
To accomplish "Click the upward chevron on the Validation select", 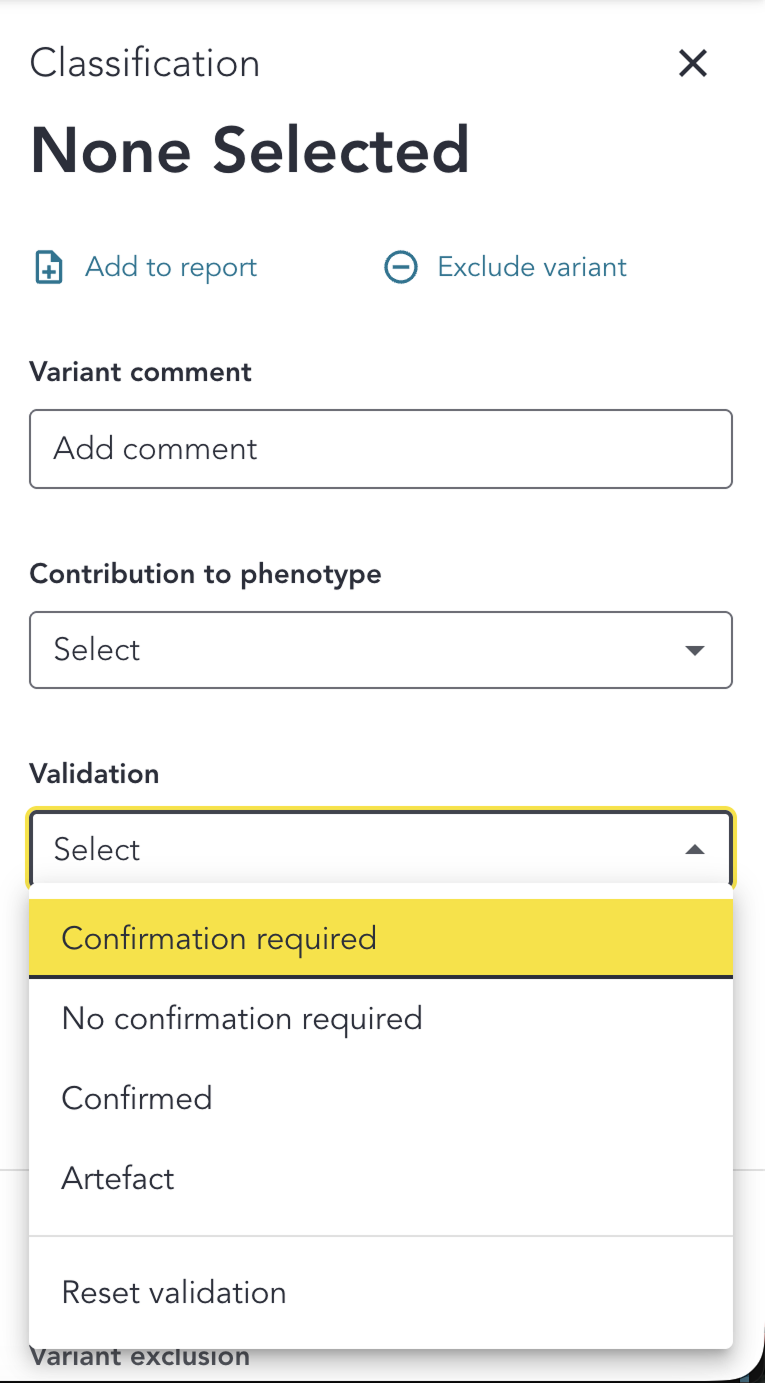I will (695, 849).
